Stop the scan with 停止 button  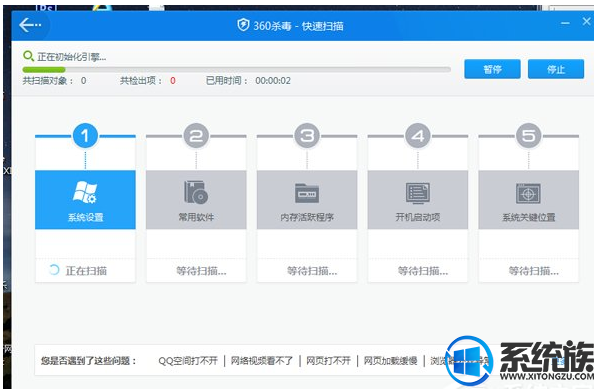[x=556, y=69]
